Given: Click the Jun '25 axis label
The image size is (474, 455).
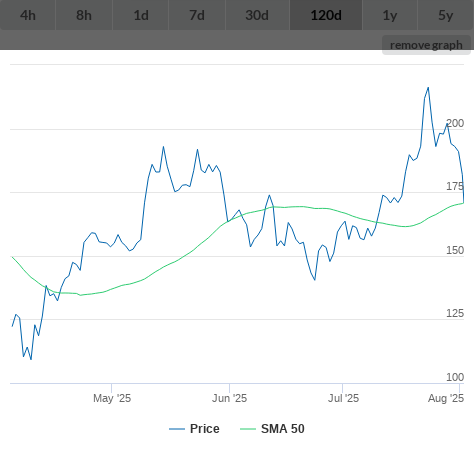Looking at the screenshot, I should click(229, 398).
